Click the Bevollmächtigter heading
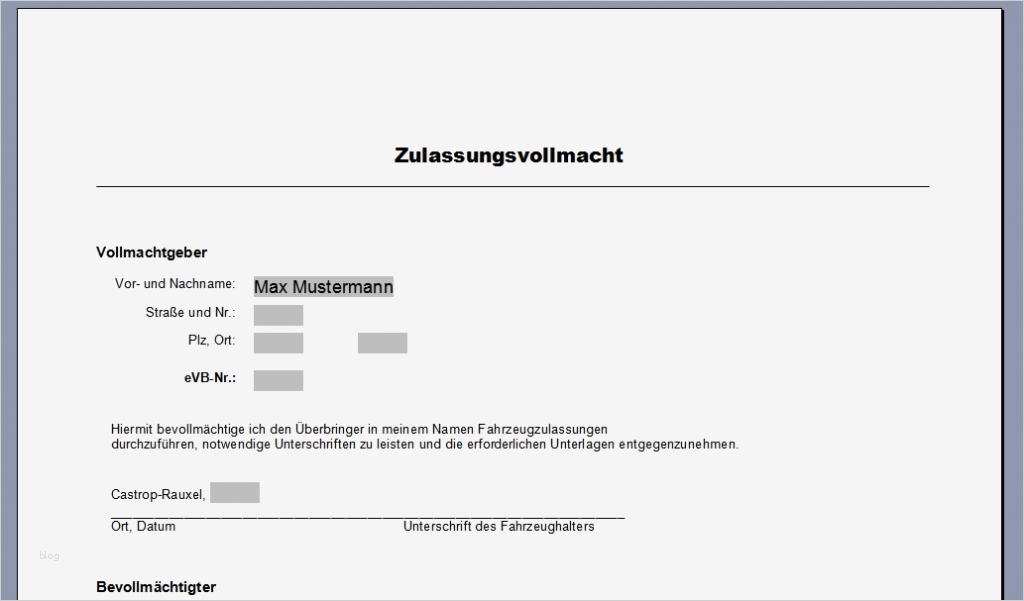The width and height of the screenshot is (1024, 601). pyautogui.click(x=156, y=587)
